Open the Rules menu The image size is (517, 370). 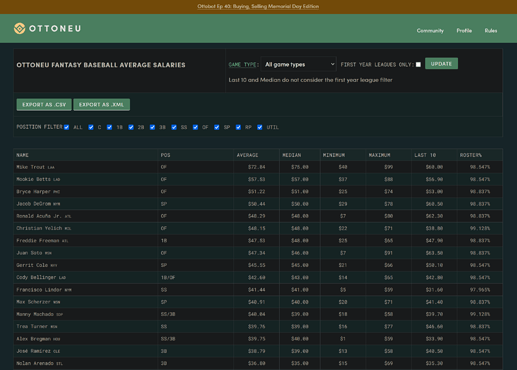491,31
